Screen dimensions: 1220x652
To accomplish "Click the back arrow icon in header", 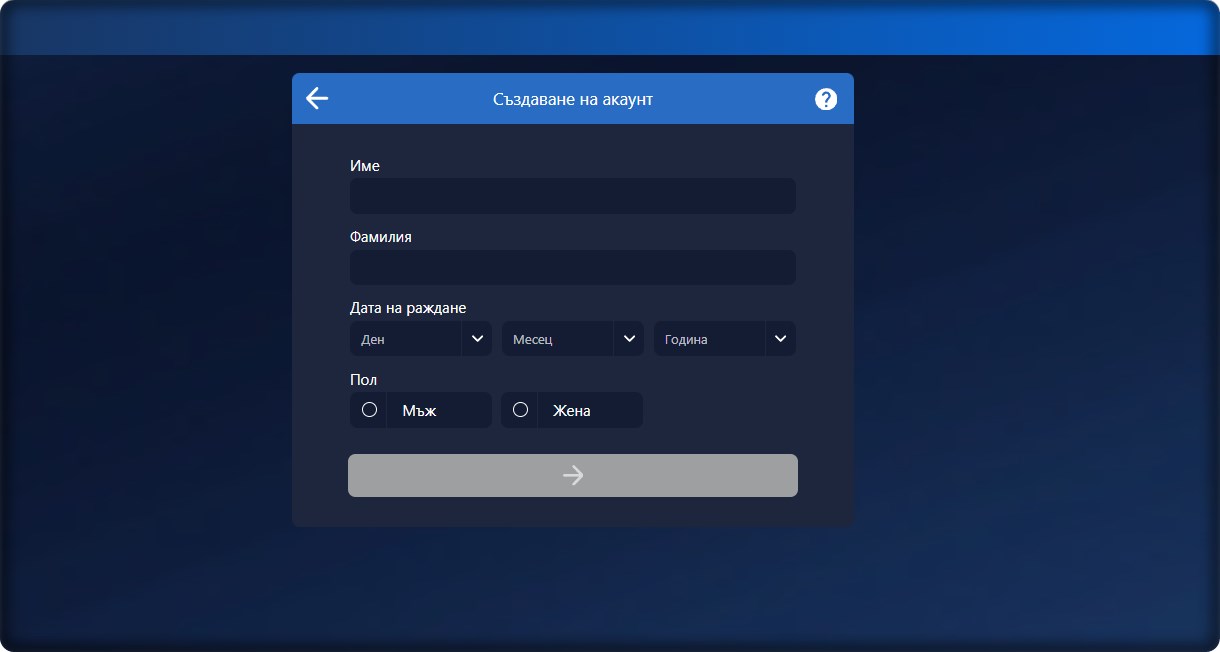I will 317,98.
